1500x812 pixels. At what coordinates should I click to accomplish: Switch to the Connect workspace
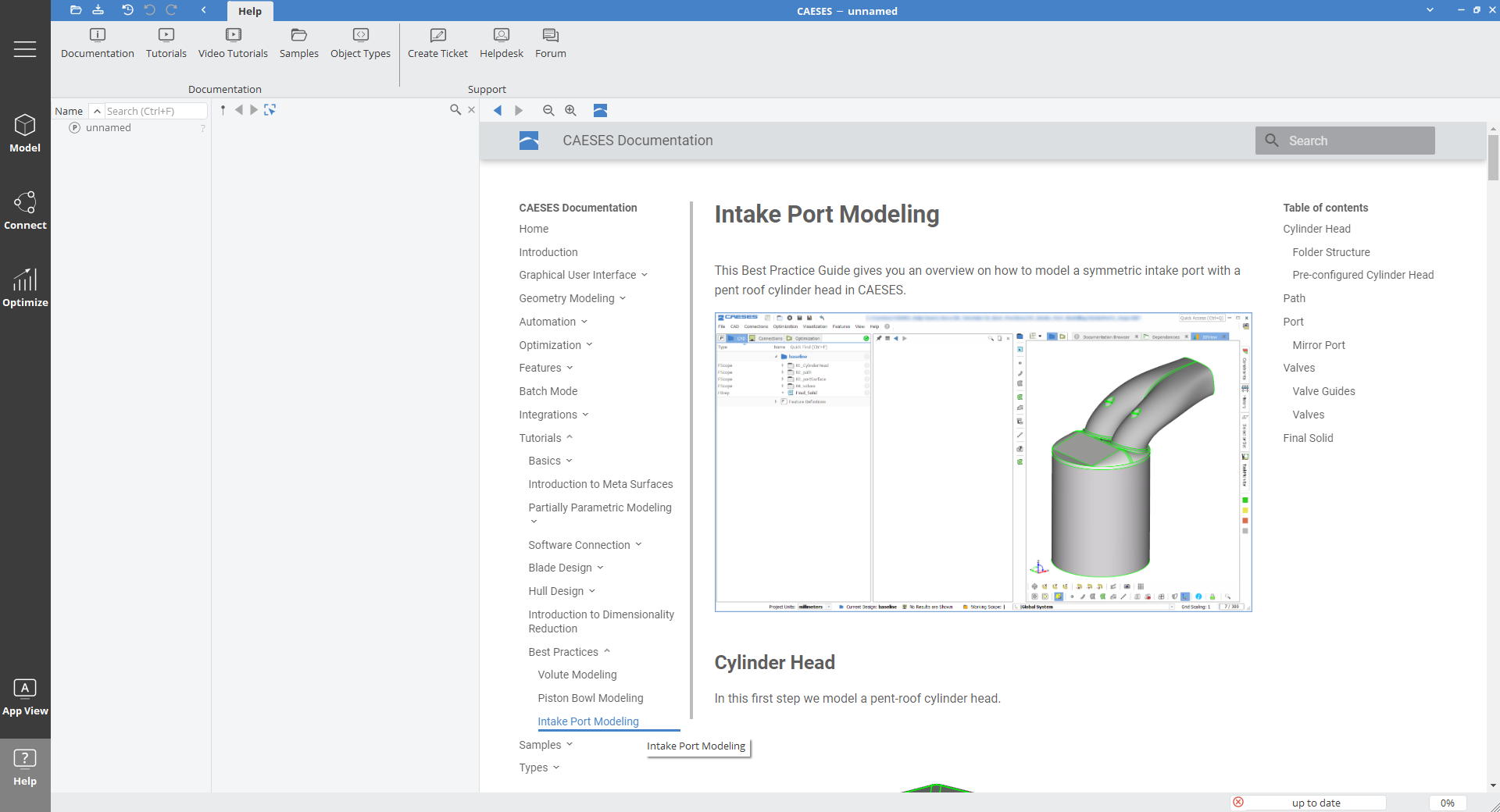25,211
